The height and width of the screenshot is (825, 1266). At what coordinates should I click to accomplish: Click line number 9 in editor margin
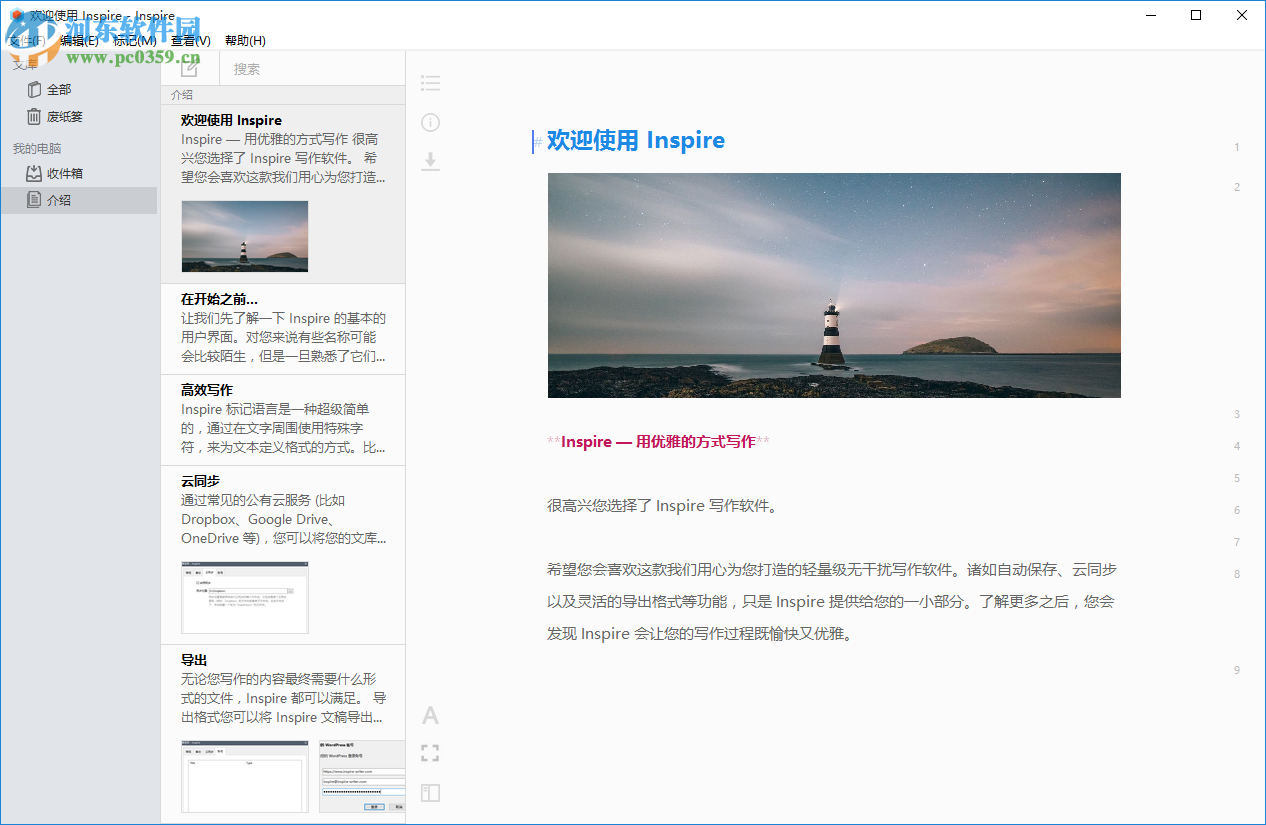click(1237, 670)
